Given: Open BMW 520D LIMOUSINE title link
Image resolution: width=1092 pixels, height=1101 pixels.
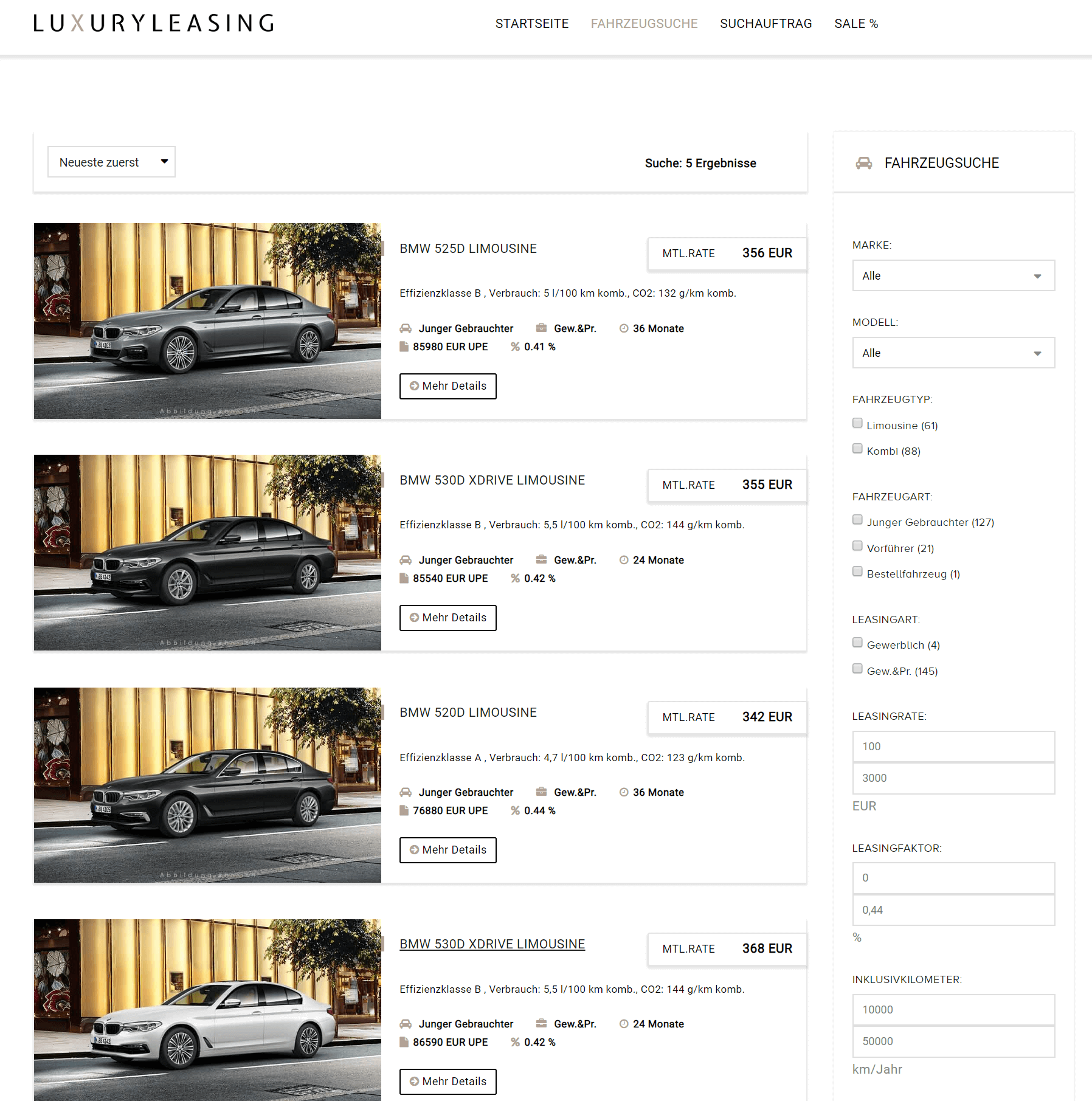Looking at the screenshot, I should click(x=468, y=713).
